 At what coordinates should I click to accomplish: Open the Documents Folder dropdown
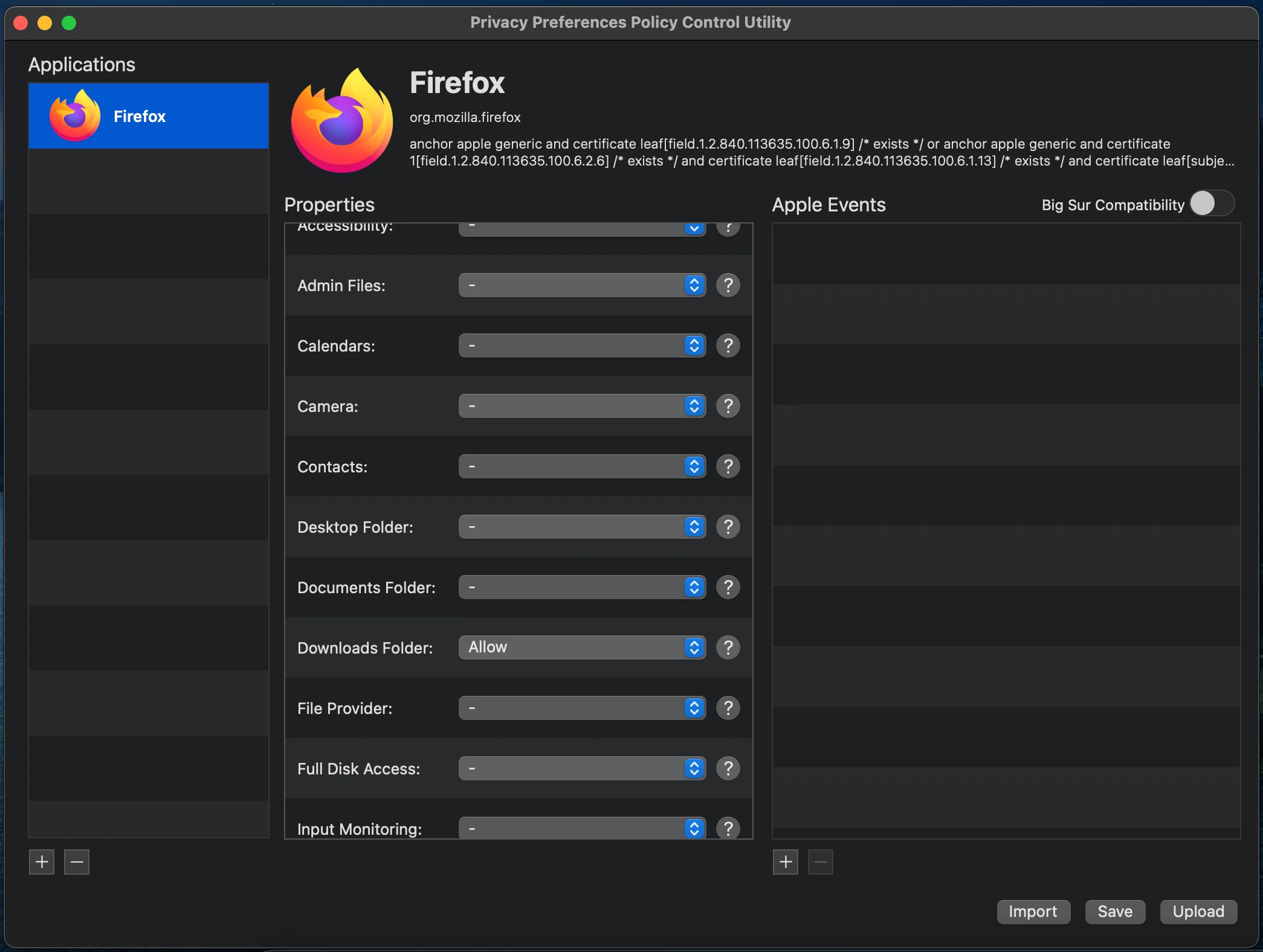[x=582, y=587]
